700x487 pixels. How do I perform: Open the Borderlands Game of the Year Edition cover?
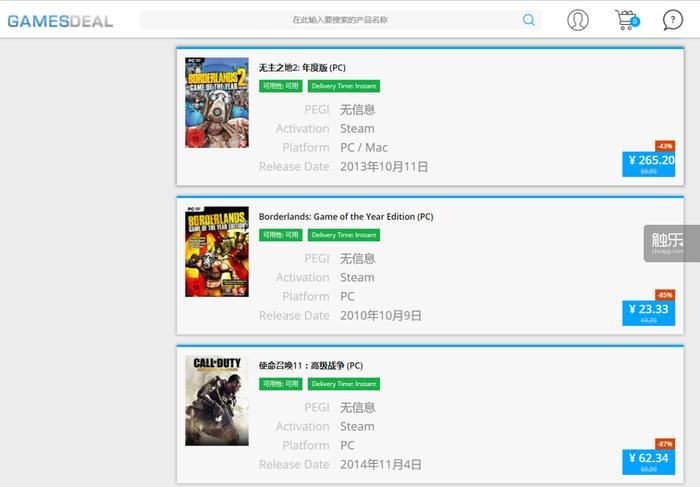[x=217, y=251]
